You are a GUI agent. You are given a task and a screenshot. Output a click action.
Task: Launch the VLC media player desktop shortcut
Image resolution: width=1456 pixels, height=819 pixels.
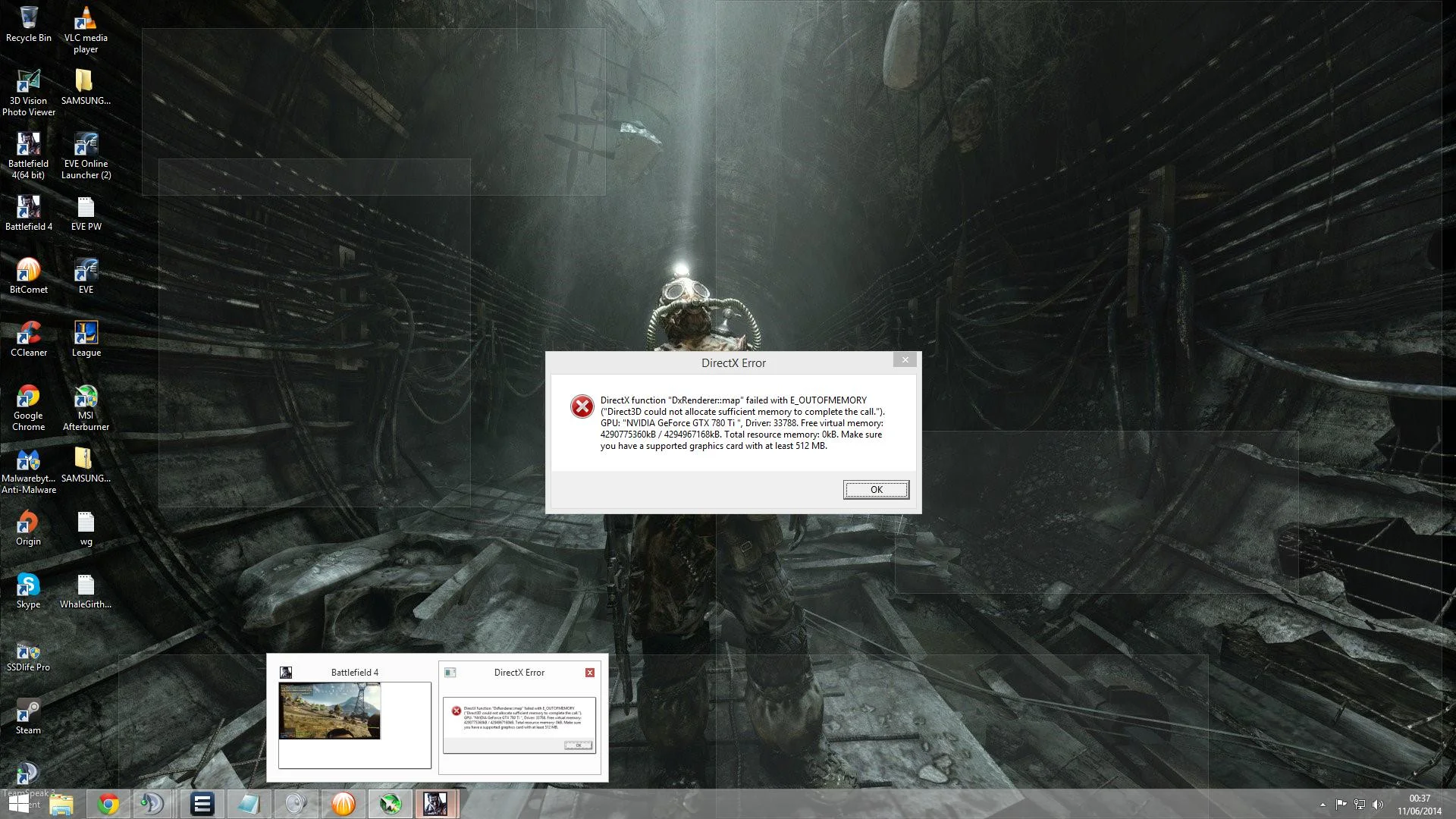click(86, 30)
